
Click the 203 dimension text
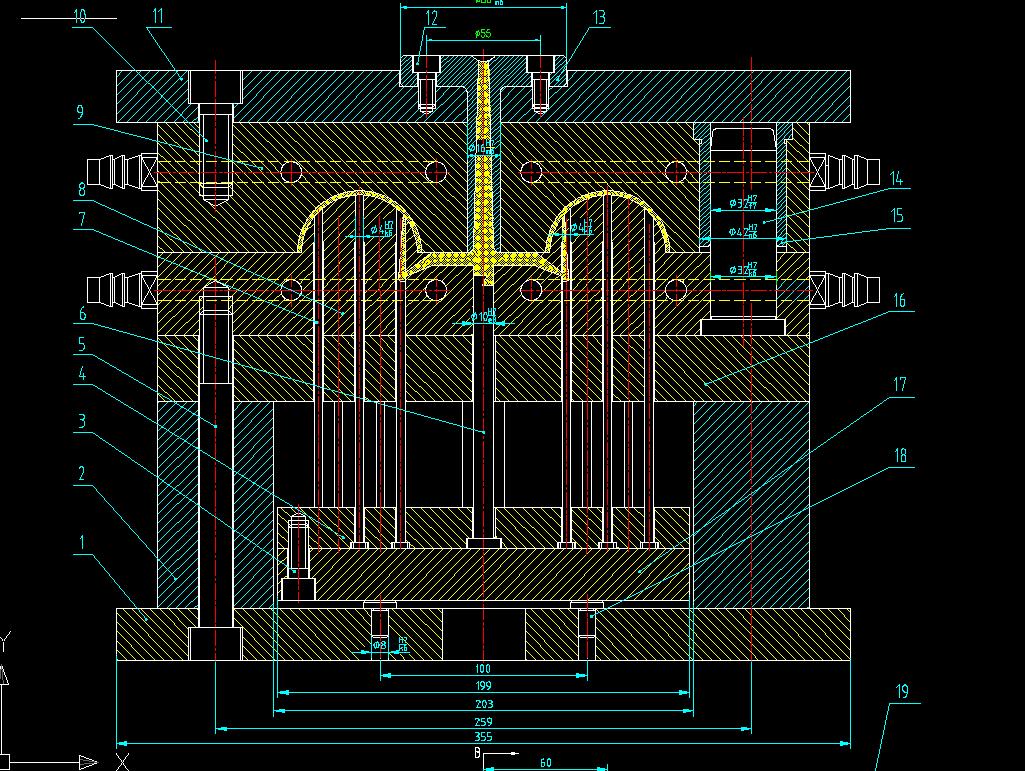click(484, 704)
